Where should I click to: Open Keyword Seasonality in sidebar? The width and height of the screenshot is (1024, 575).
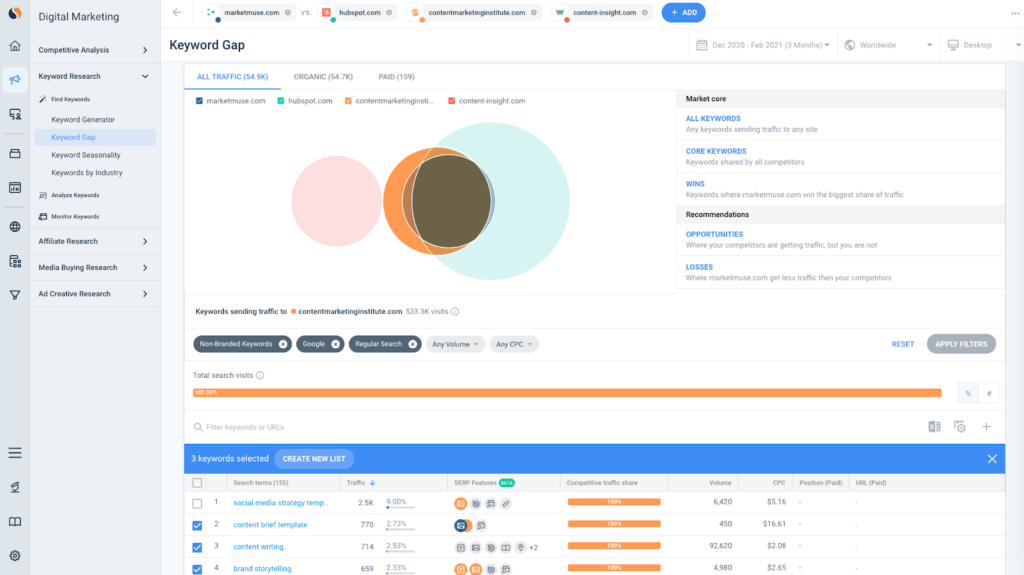click(86, 155)
